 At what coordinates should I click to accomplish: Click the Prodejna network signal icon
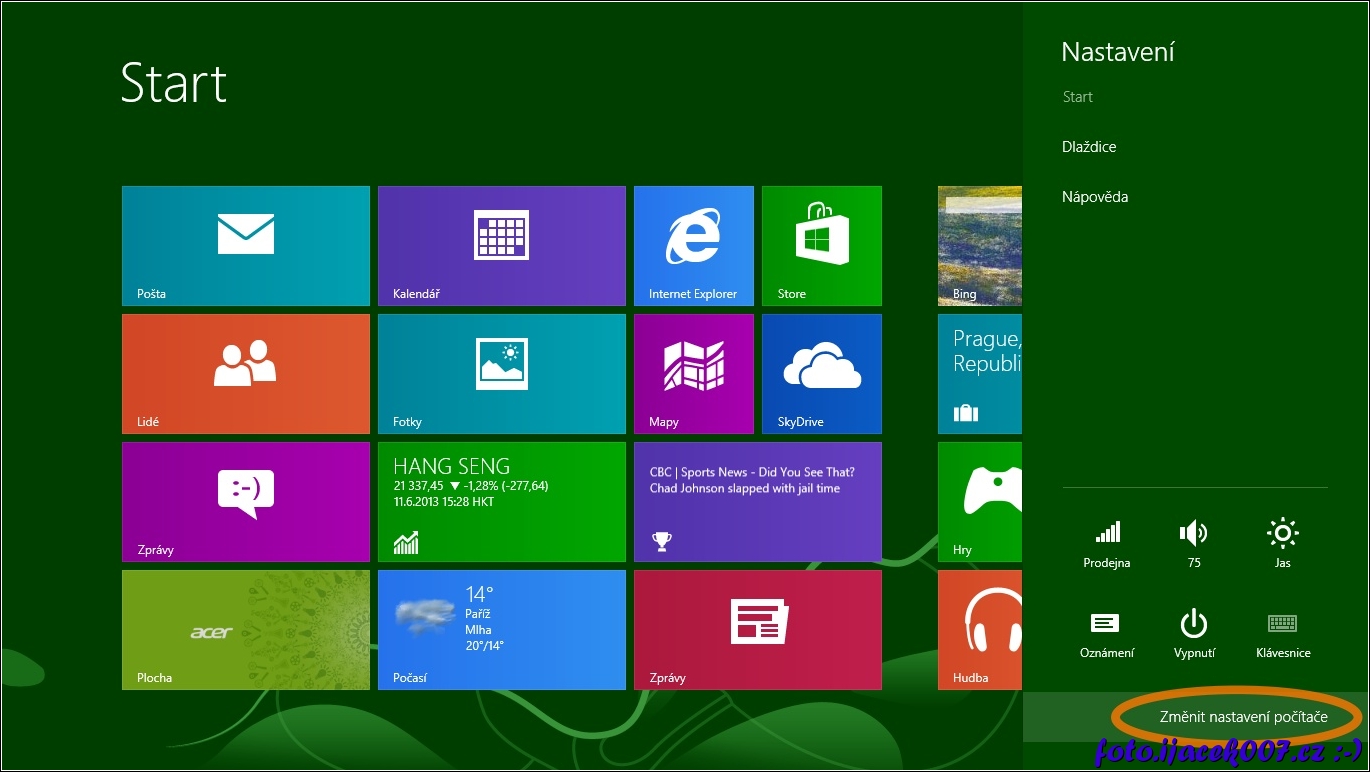click(x=1106, y=543)
